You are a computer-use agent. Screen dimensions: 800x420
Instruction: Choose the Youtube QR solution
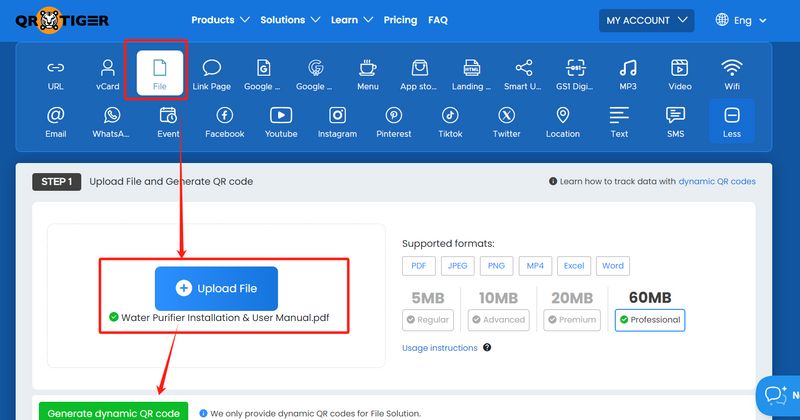click(281, 122)
